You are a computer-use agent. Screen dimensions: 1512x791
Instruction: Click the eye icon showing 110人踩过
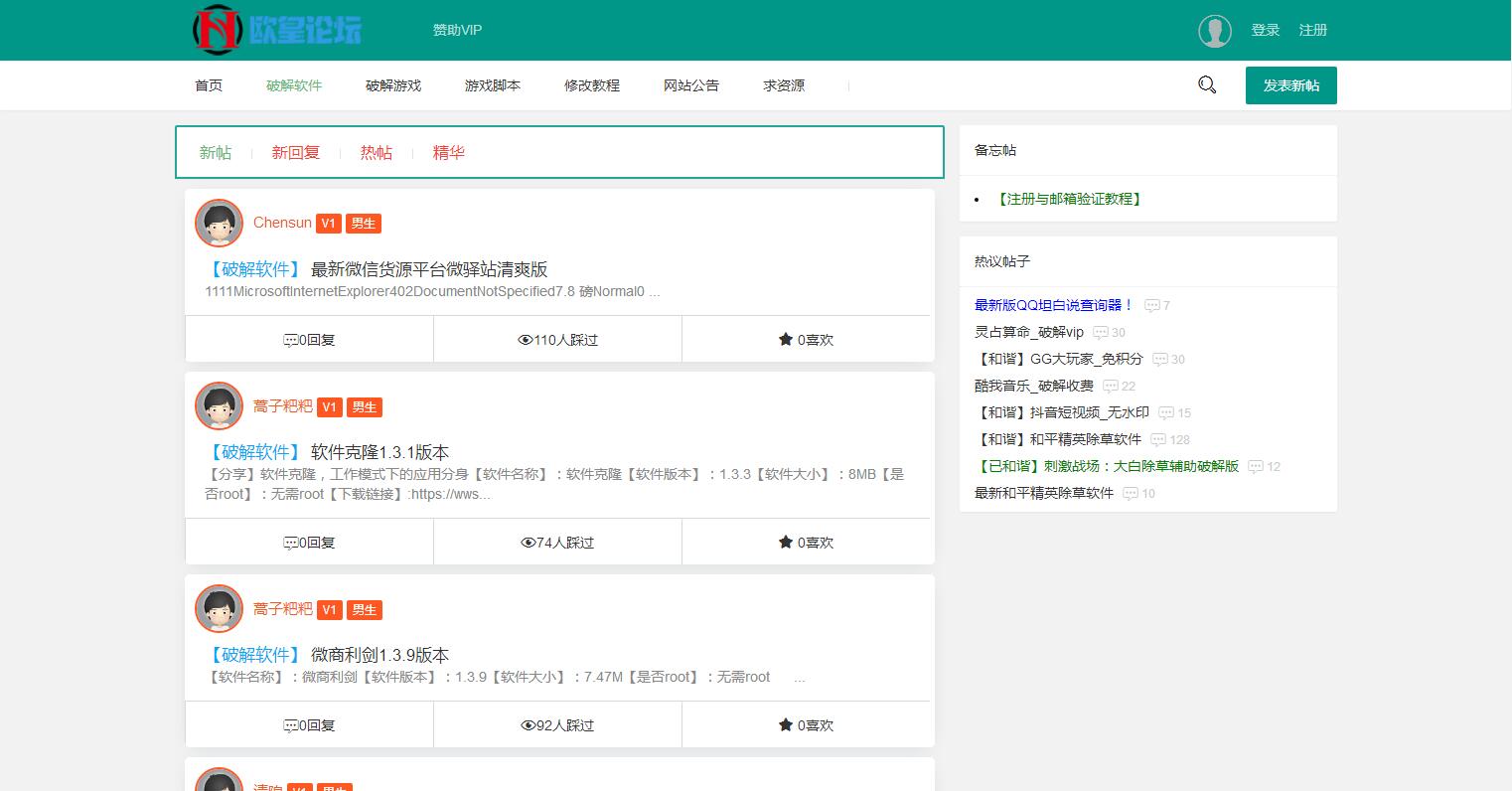point(526,339)
